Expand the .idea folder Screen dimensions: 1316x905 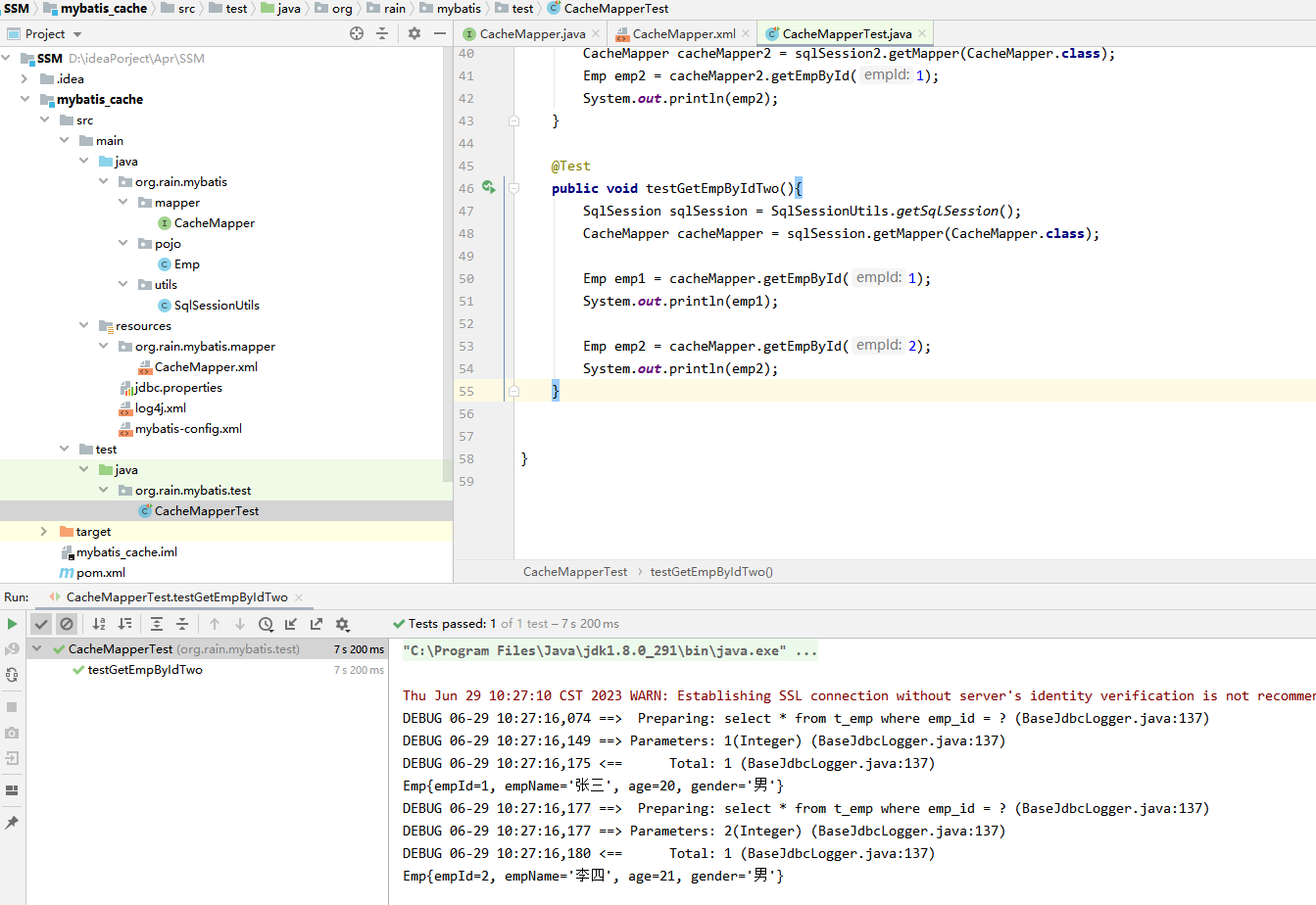[24, 78]
